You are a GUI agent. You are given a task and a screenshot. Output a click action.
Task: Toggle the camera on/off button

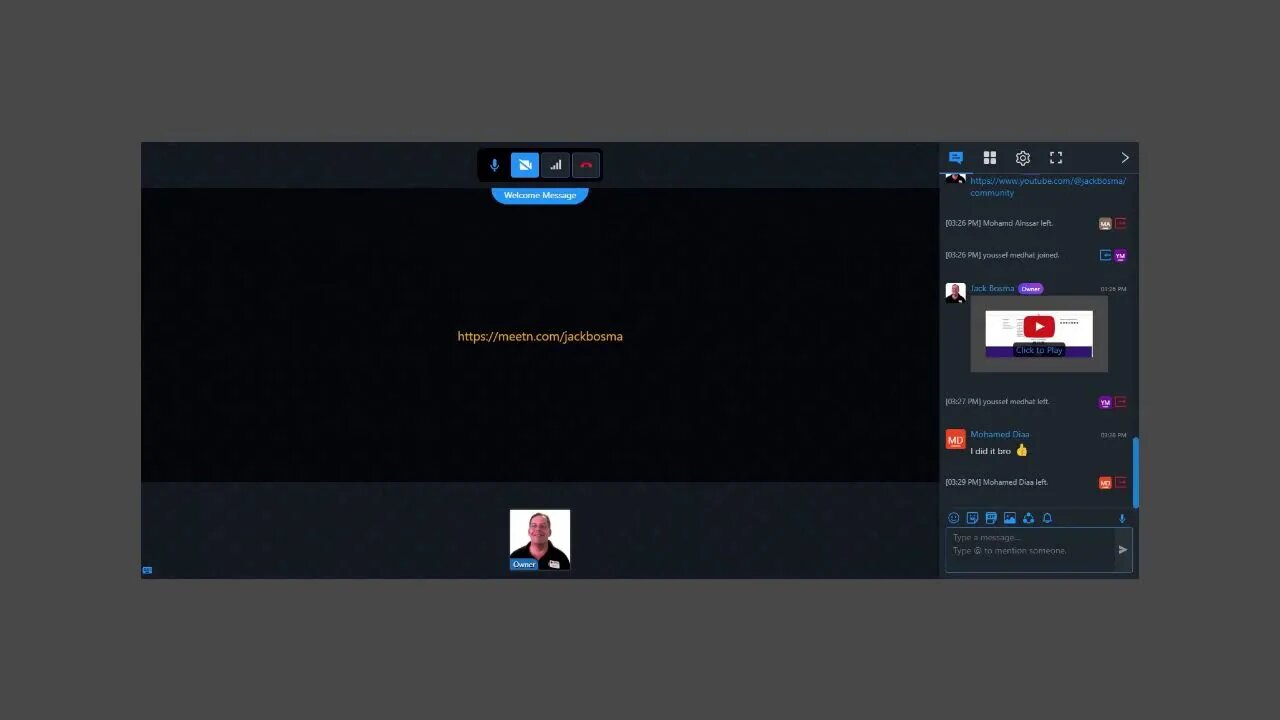click(x=525, y=165)
